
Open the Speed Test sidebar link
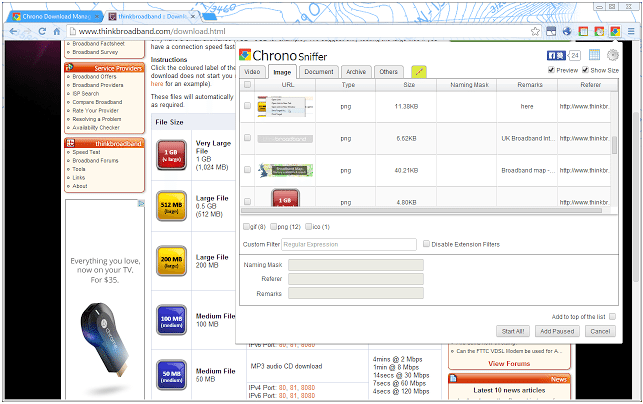87,152
